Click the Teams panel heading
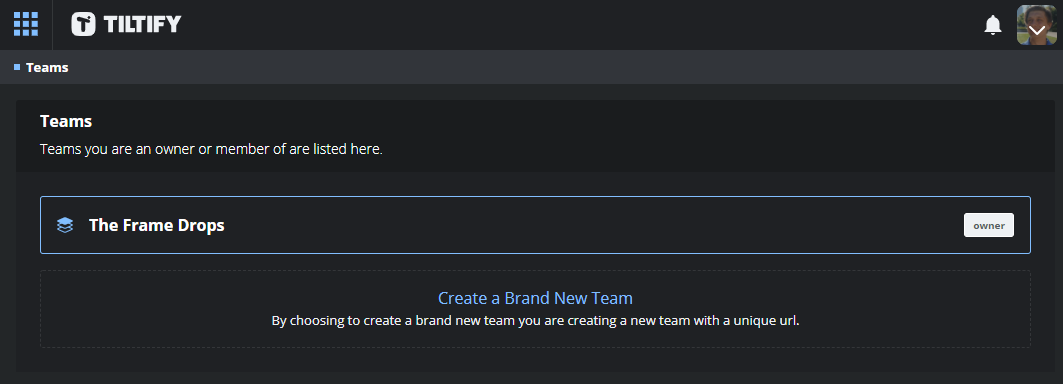The width and height of the screenshot is (1063, 384). tap(66, 121)
